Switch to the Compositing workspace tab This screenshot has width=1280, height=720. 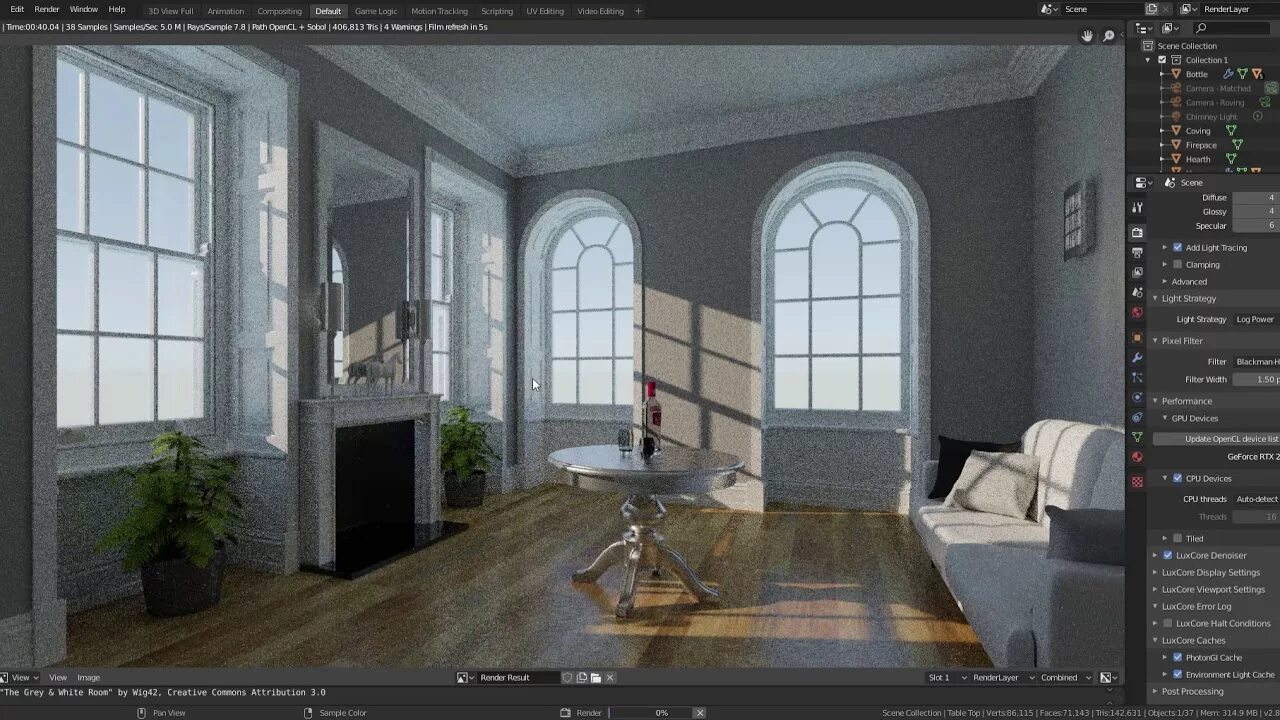[x=279, y=11]
